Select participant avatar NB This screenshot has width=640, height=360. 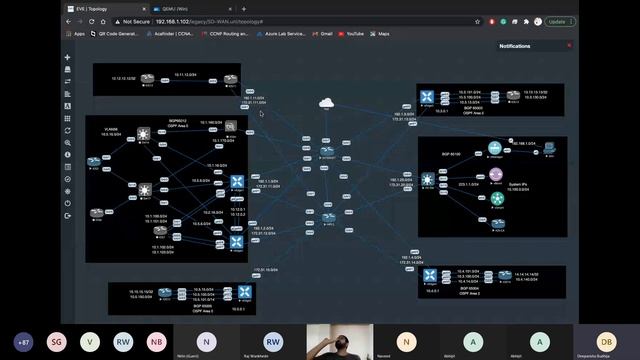pos(156,342)
